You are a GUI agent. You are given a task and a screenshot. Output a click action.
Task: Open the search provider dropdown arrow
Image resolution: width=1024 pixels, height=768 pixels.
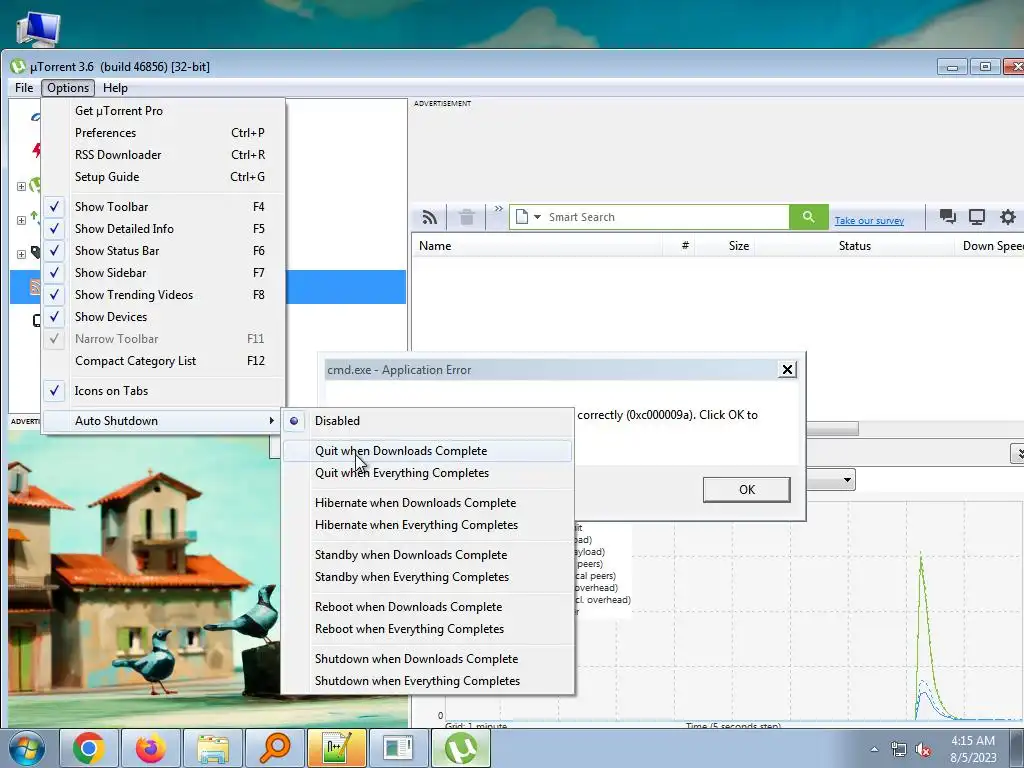tap(537, 217)
